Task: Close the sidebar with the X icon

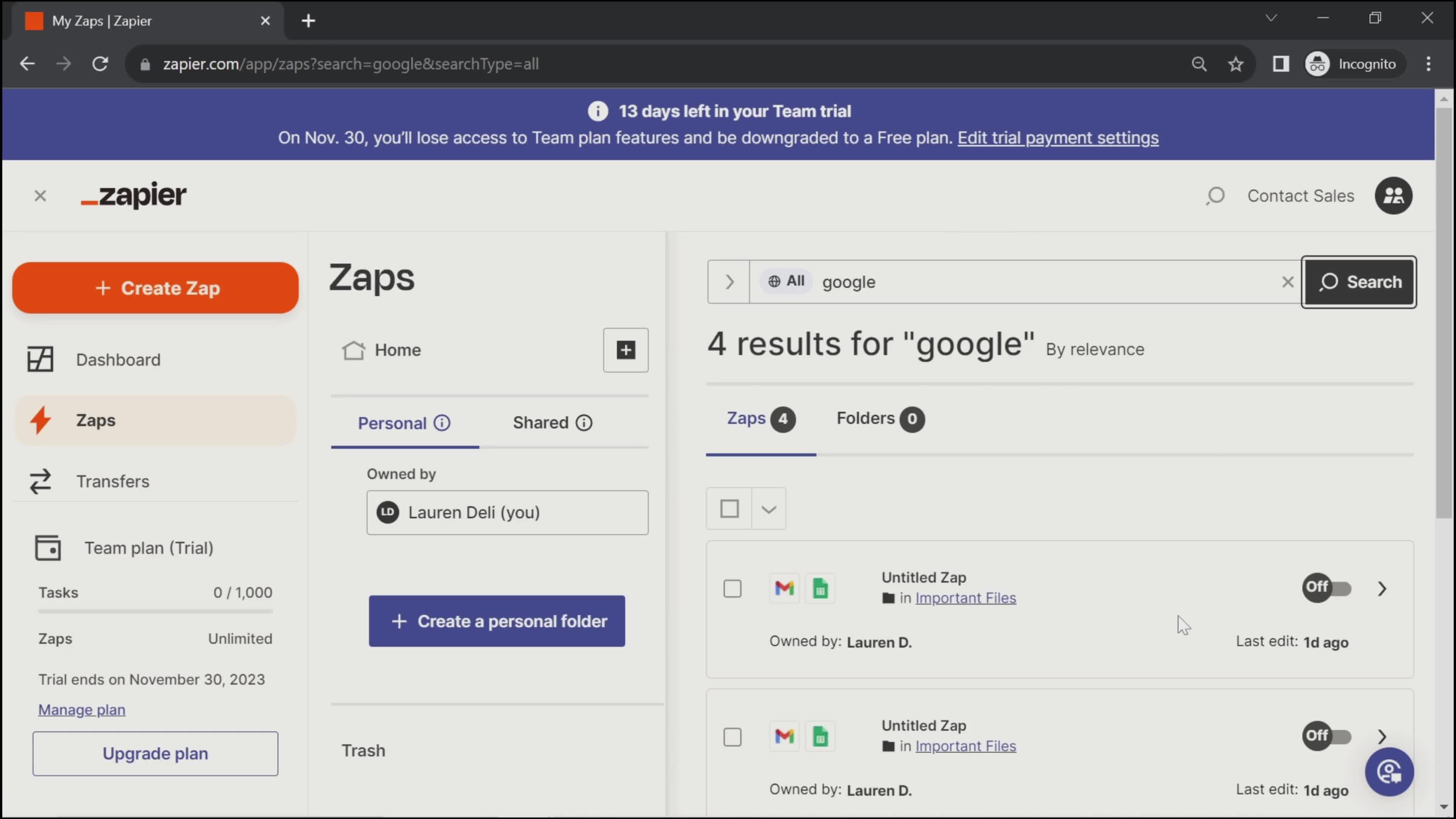Action: pyautogui.click(x=40, y=196)
